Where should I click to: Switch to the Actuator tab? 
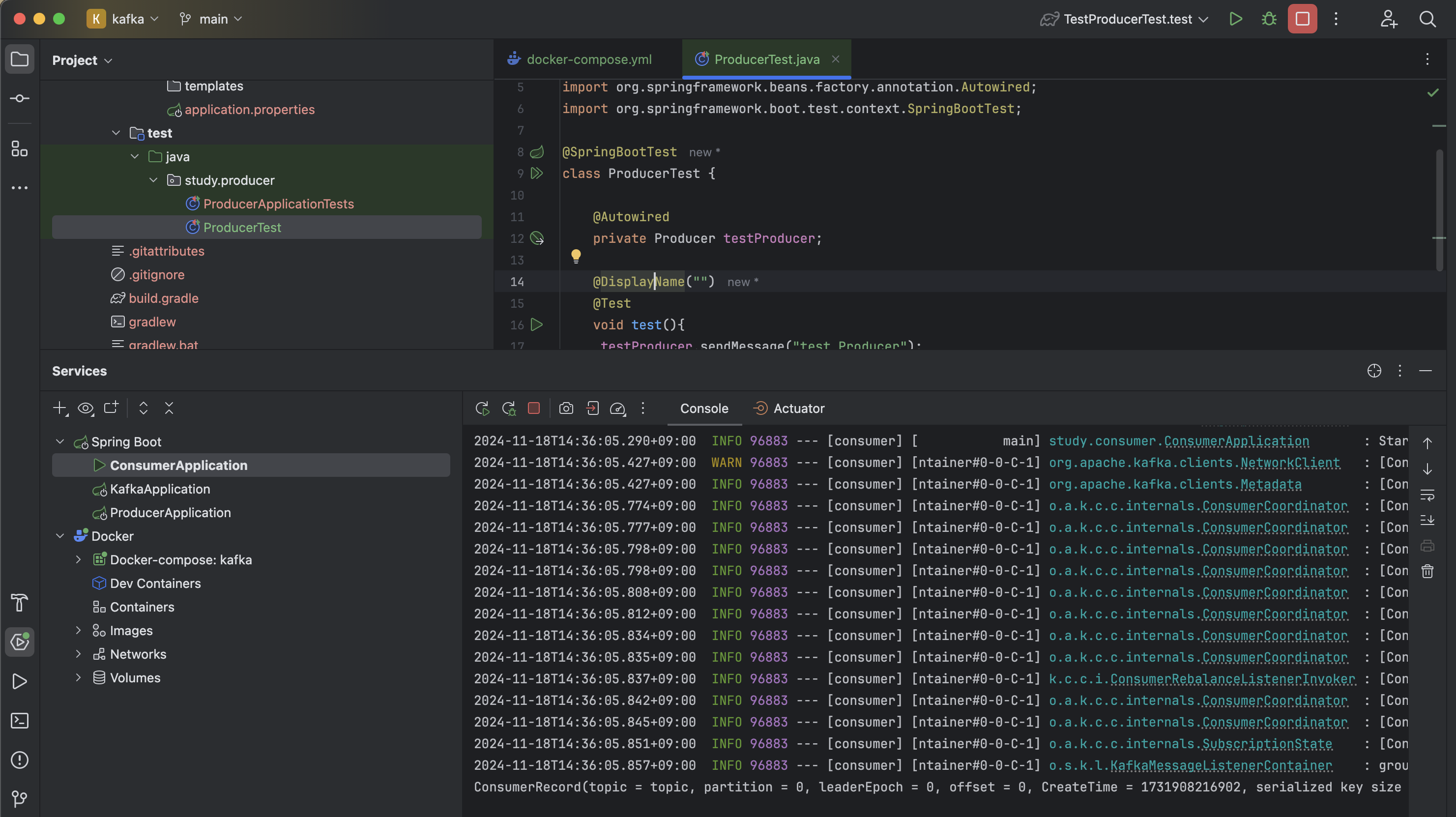(x=798, y=408)
